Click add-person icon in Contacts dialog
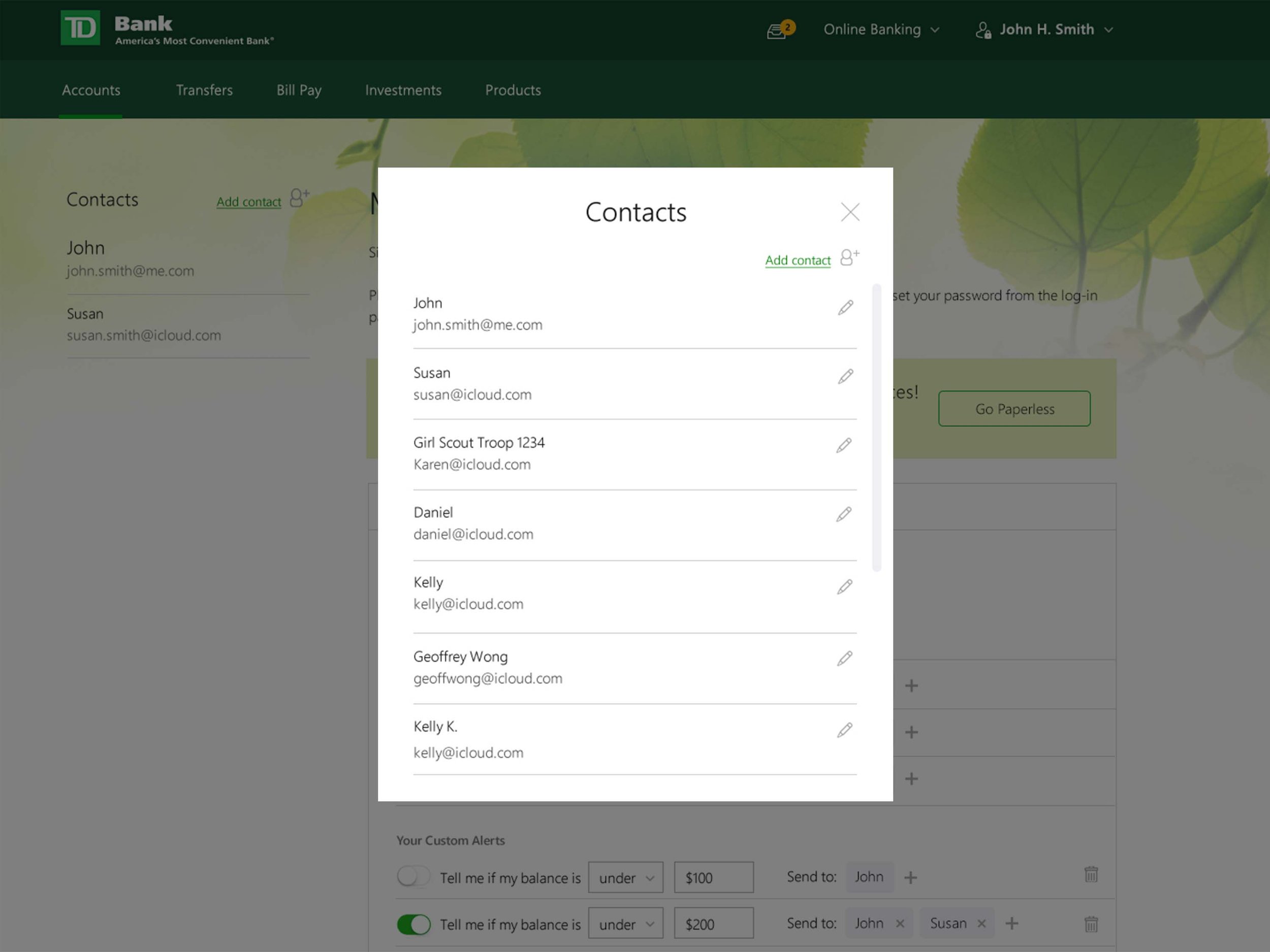Viewport: 1270px width, 952px height. click(849, 257)
